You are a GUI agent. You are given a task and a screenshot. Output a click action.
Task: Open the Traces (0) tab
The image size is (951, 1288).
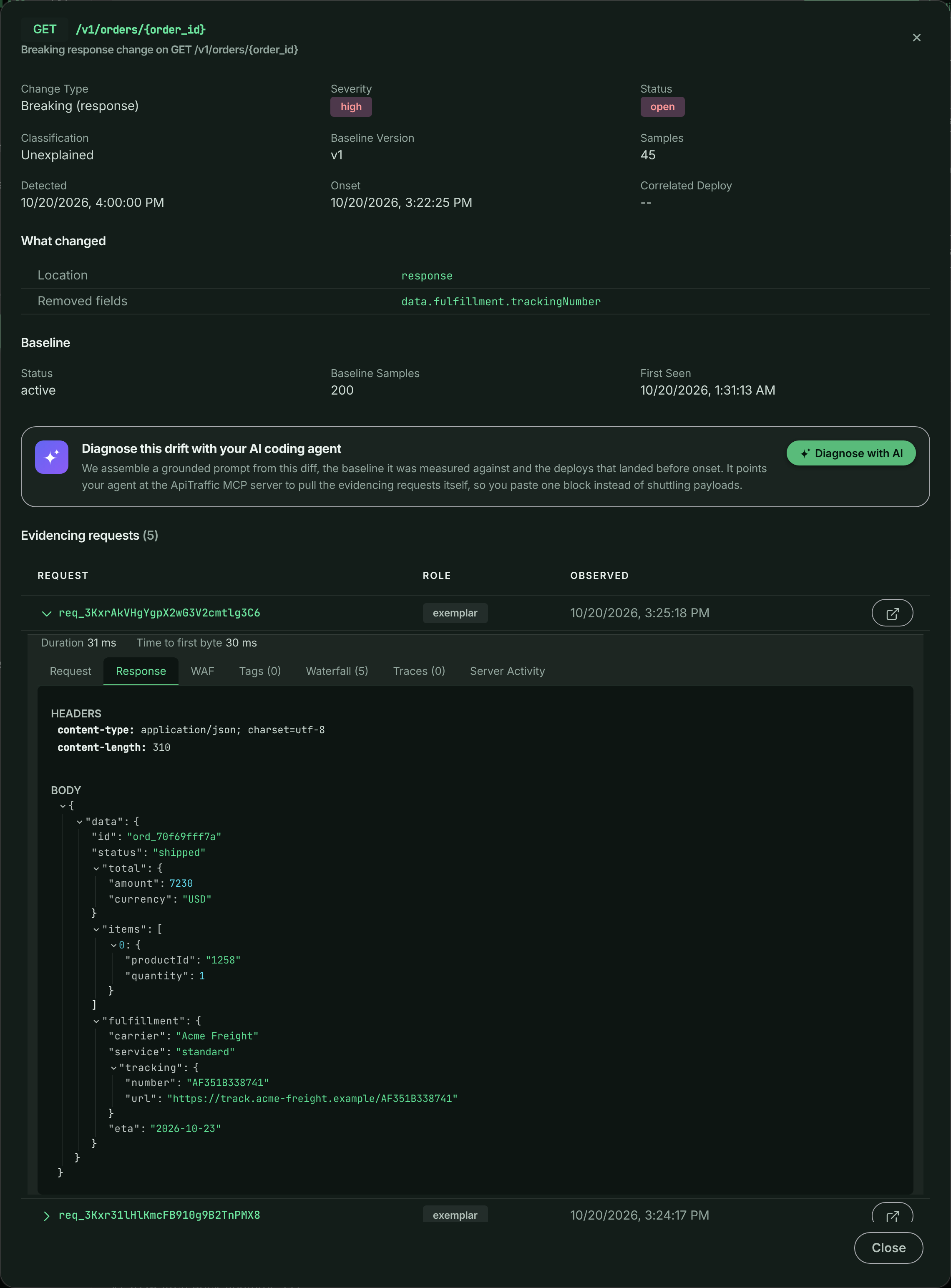coord(419,671)
